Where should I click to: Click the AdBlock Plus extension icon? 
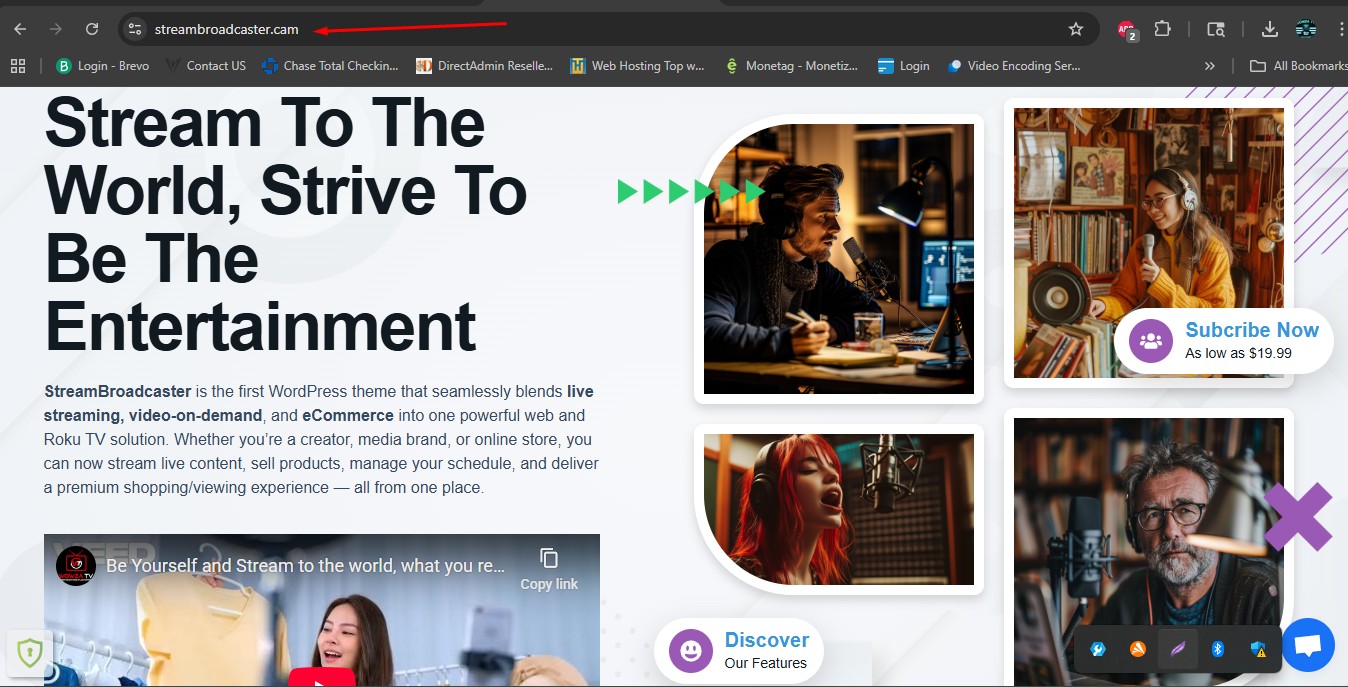coord(1125,29)
